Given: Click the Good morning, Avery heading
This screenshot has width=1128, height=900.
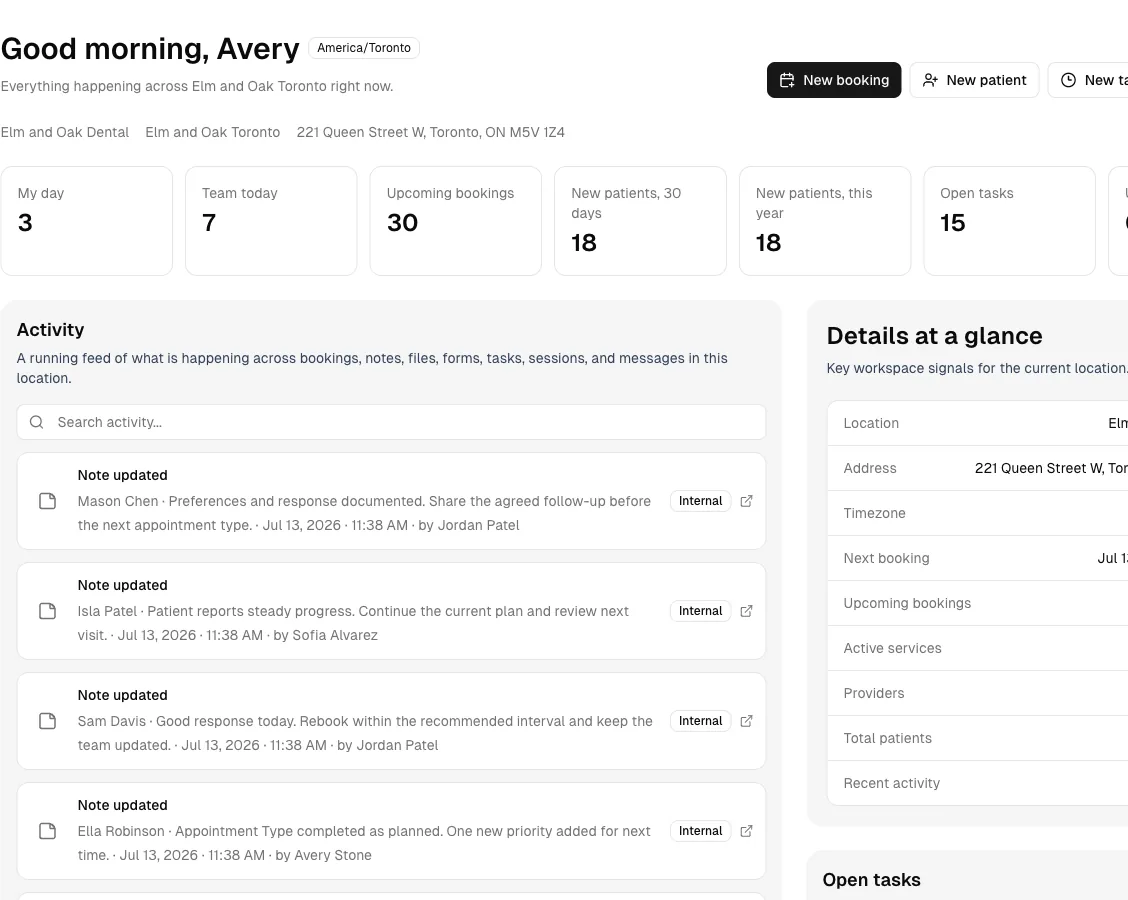Looking at the screenshot, I should click(150, 49).
